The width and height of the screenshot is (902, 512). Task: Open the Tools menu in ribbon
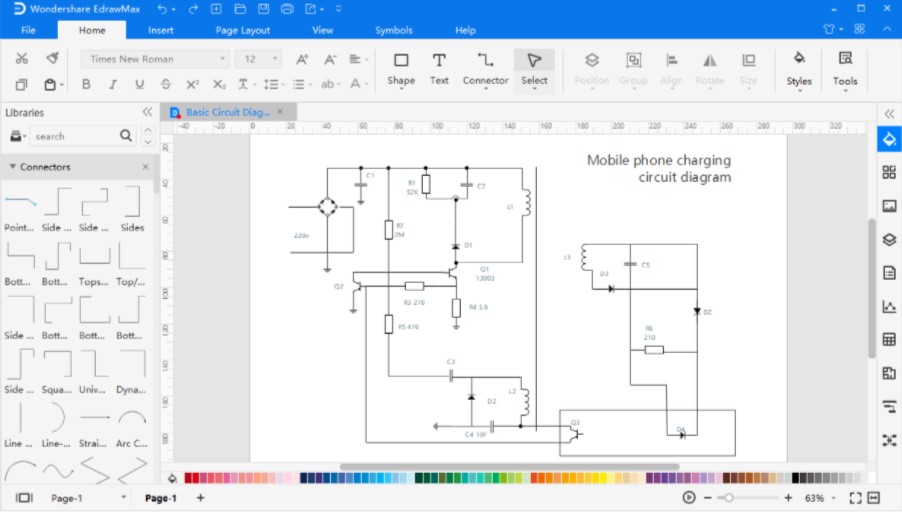pyautogui.click(x=845, y=69)
